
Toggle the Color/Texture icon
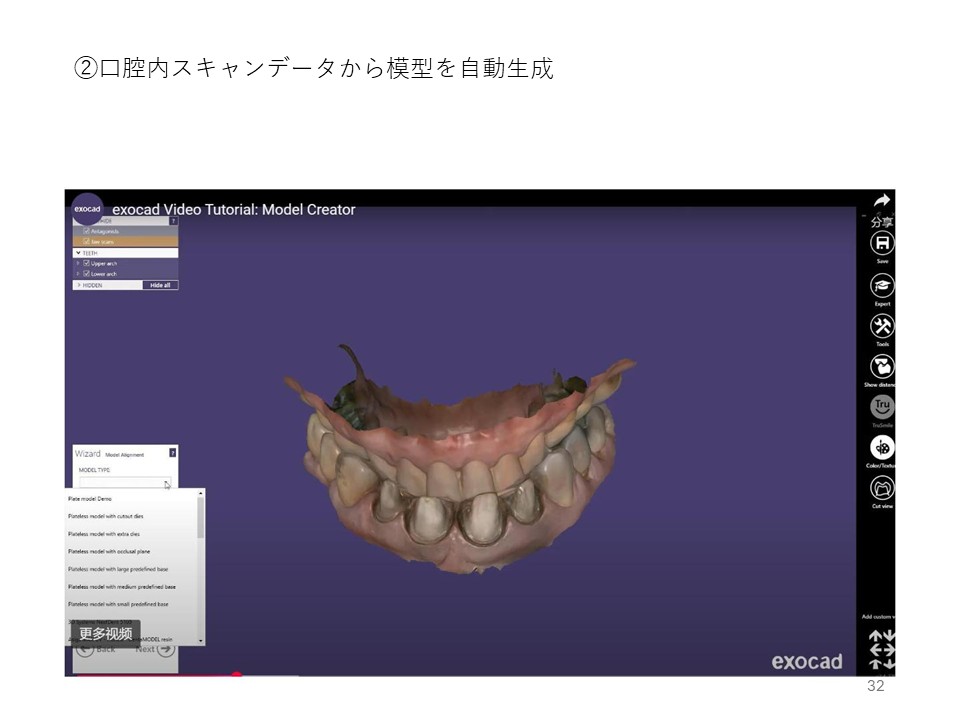coord(881,448)
